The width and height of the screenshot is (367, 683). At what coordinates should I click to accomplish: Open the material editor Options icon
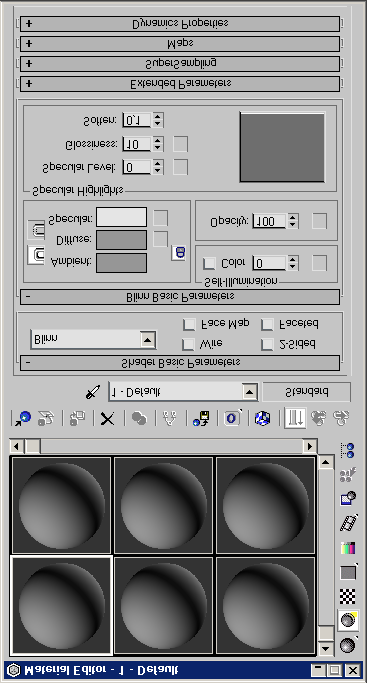point(348,498)
